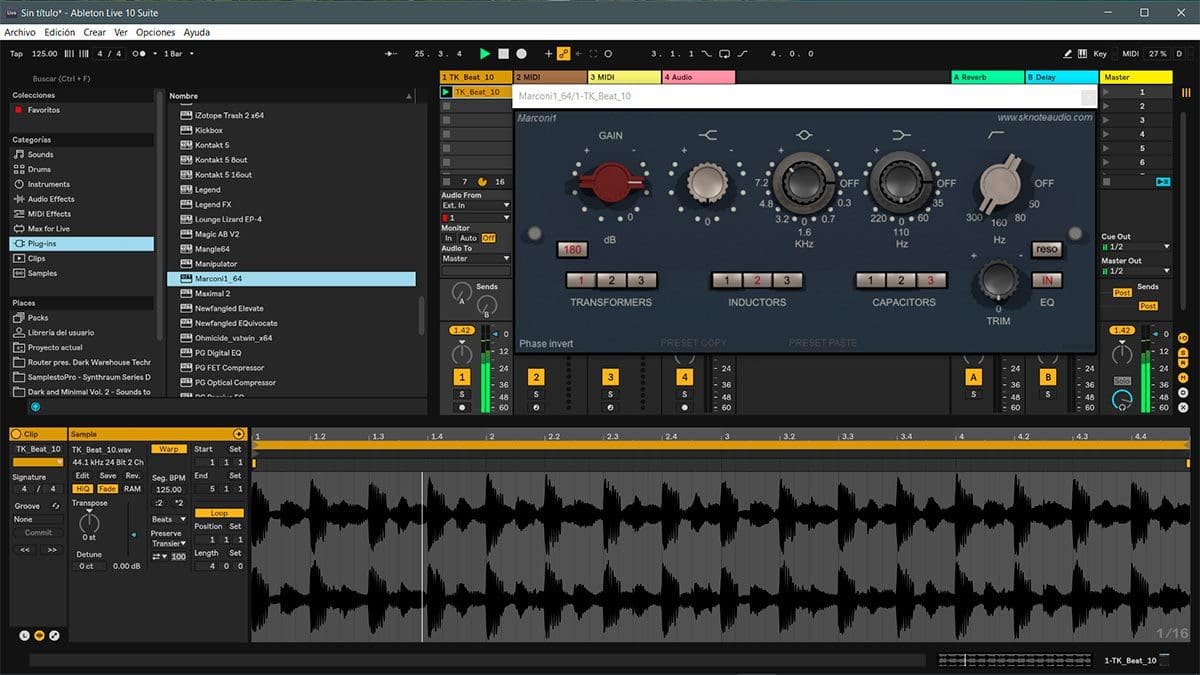
Task: Enable the Key map mode switch
Action: [1100, 53]
